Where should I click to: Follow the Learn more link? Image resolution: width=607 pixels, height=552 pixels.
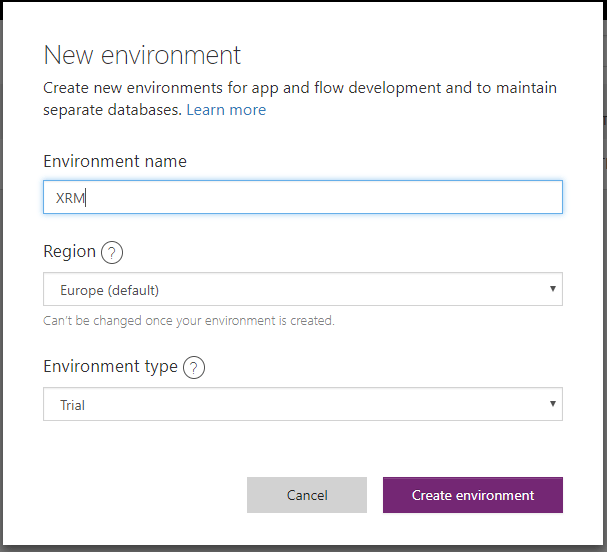(x=226, y=110)
